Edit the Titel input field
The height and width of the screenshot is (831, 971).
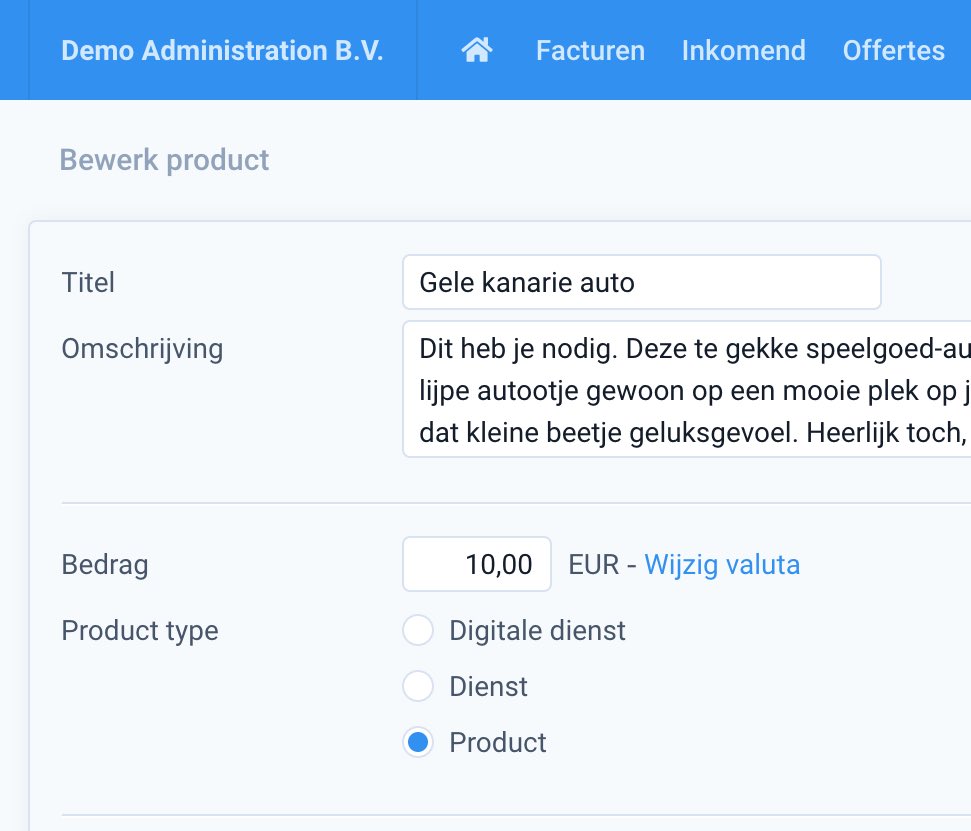pos(642,282)
